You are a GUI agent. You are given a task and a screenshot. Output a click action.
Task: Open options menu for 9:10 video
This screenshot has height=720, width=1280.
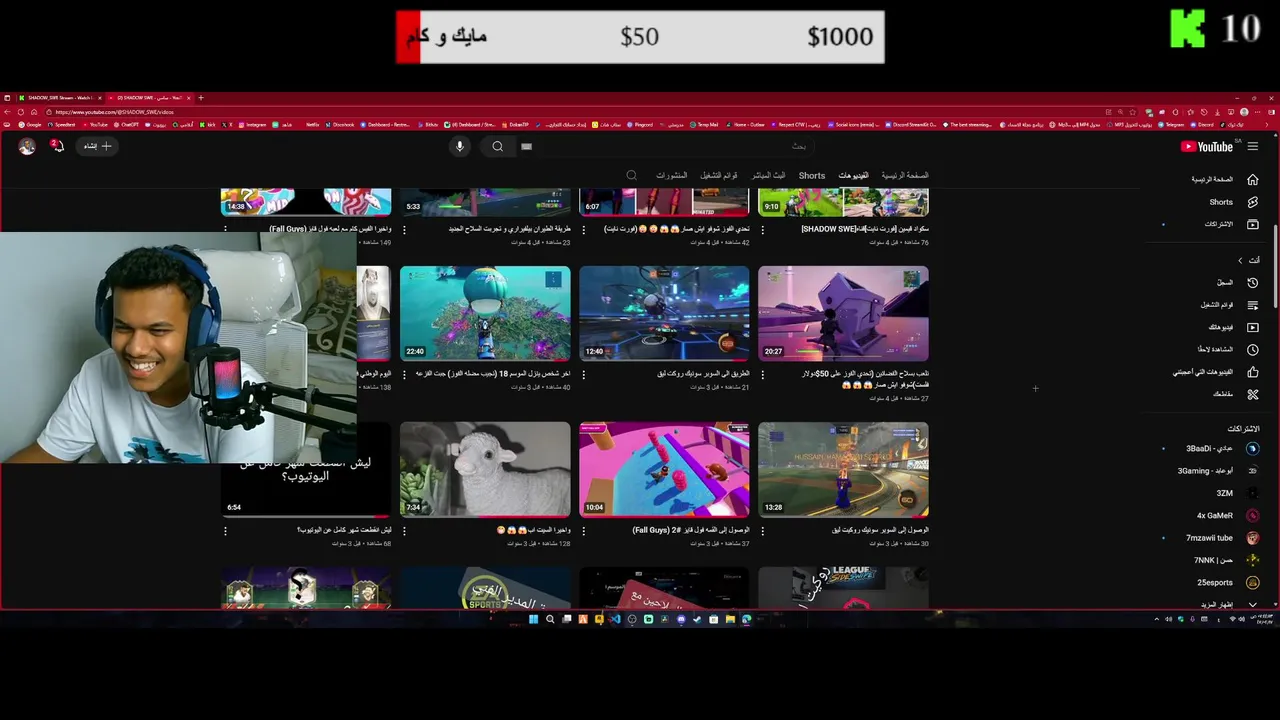coord(763,230)
